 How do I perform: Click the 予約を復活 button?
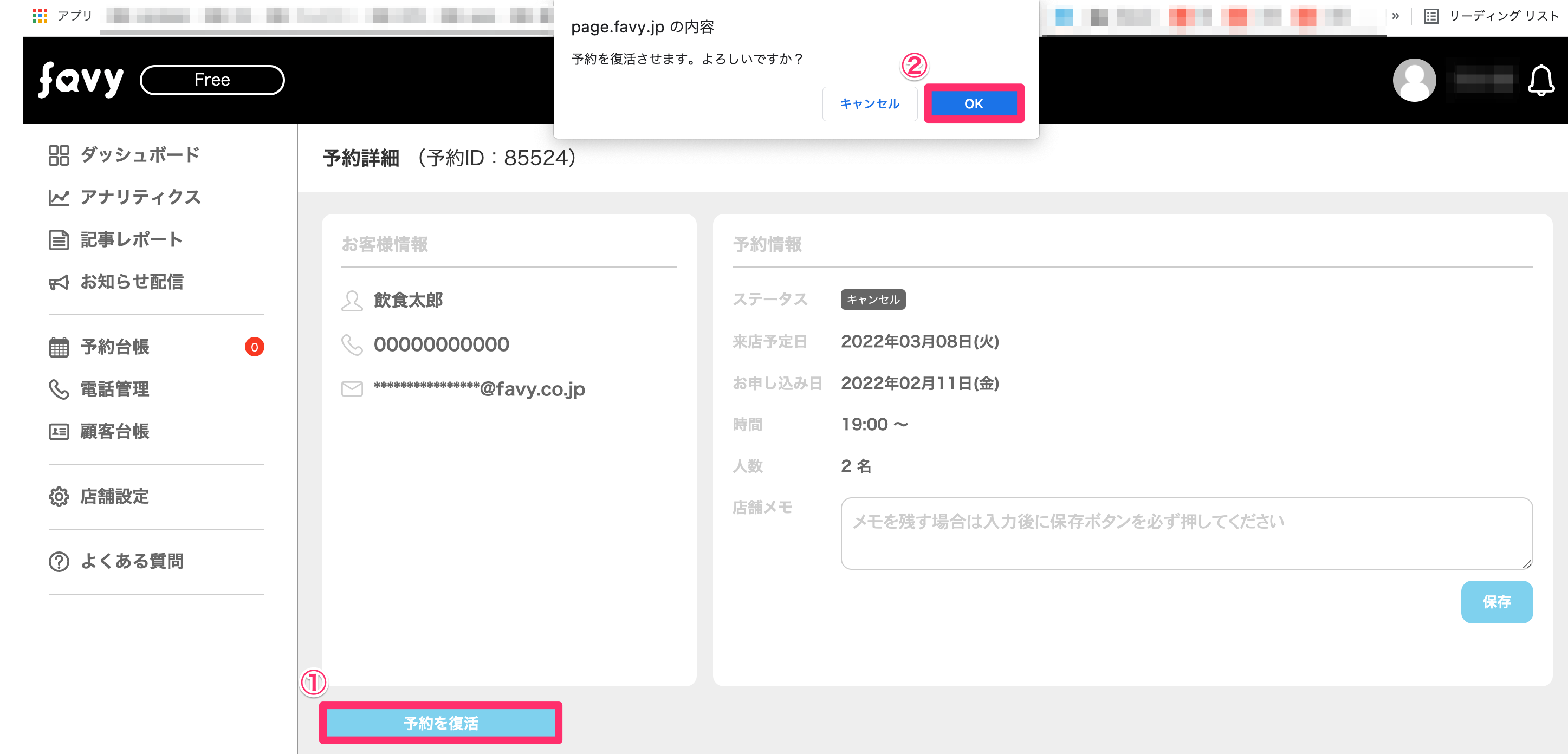(440, 723)
